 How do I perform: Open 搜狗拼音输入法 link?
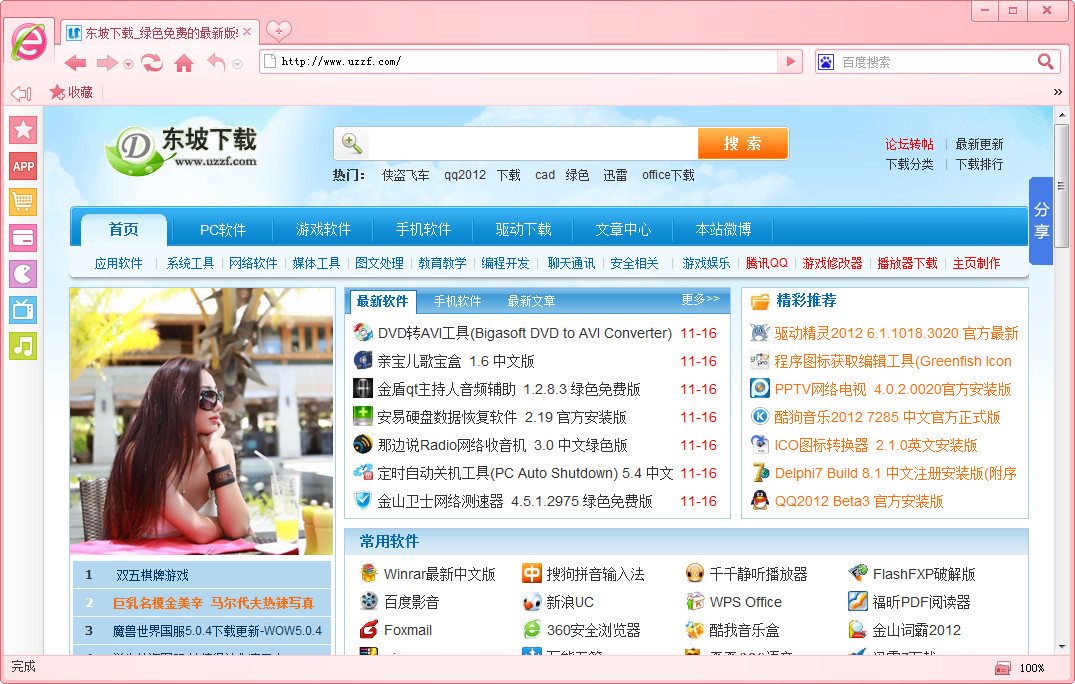click(595, 574)
